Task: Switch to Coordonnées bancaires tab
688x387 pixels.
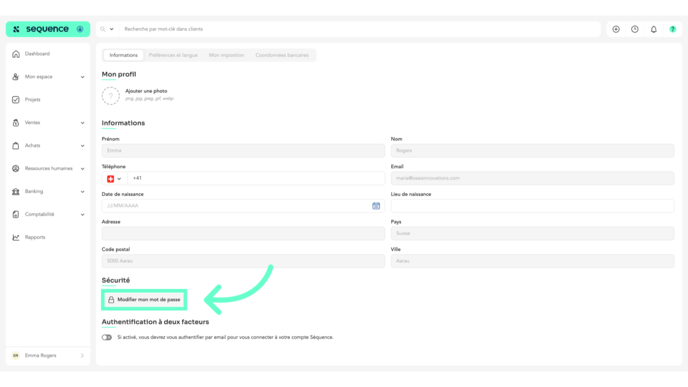Action: [x=282, y=55]
